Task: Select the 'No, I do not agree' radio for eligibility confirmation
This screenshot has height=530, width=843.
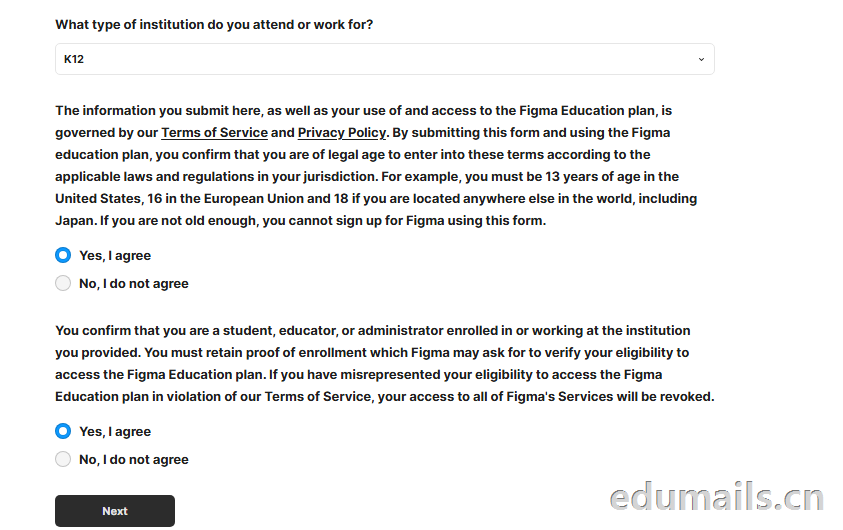Action: point(63,459)
